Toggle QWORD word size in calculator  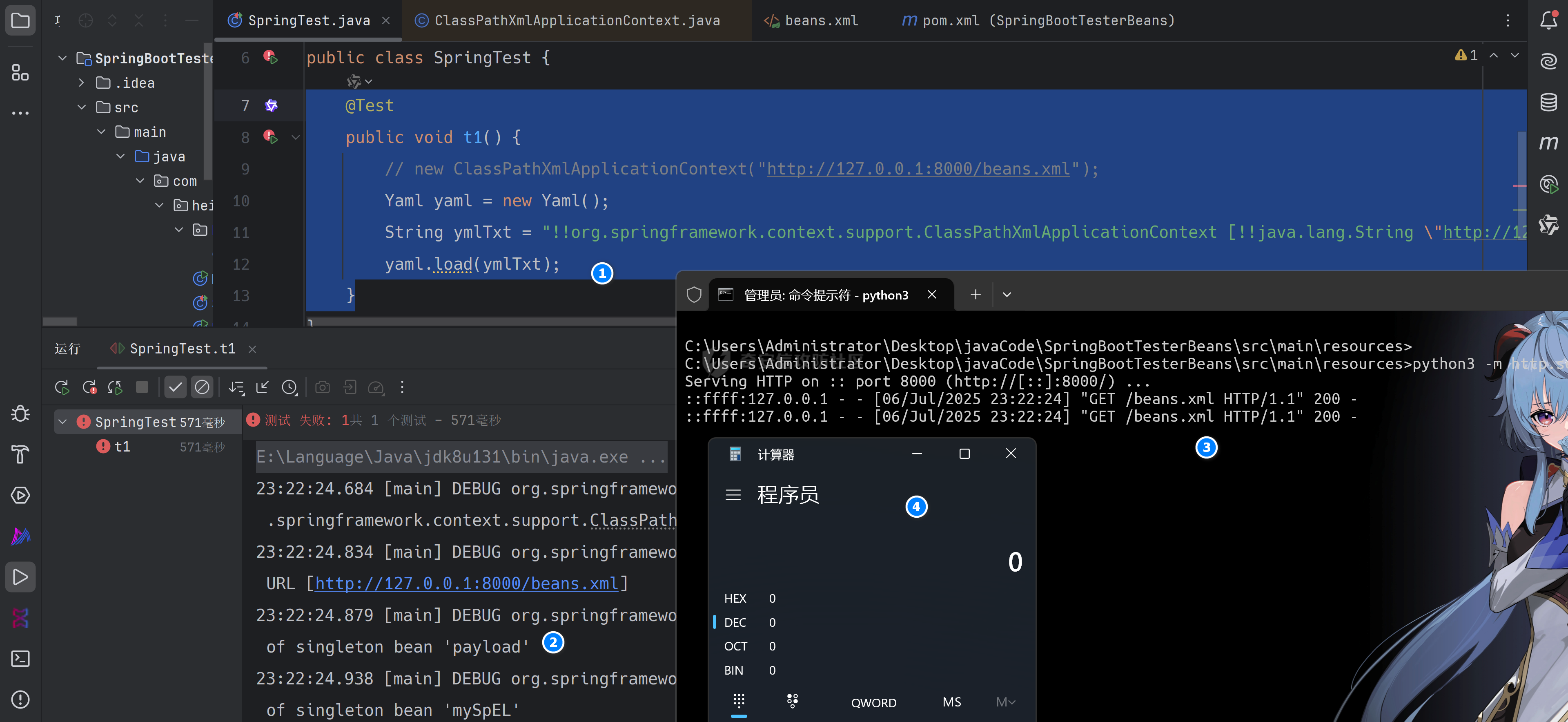(x=873, y=702)
